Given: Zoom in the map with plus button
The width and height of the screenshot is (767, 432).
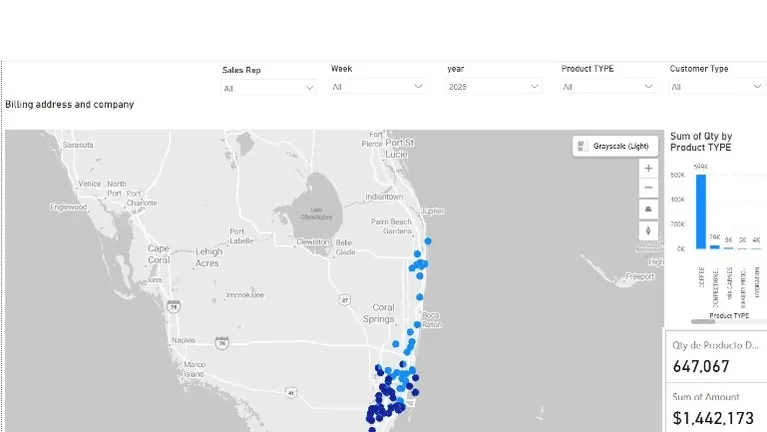Looking at the screenshot, I should pos(648,168).
